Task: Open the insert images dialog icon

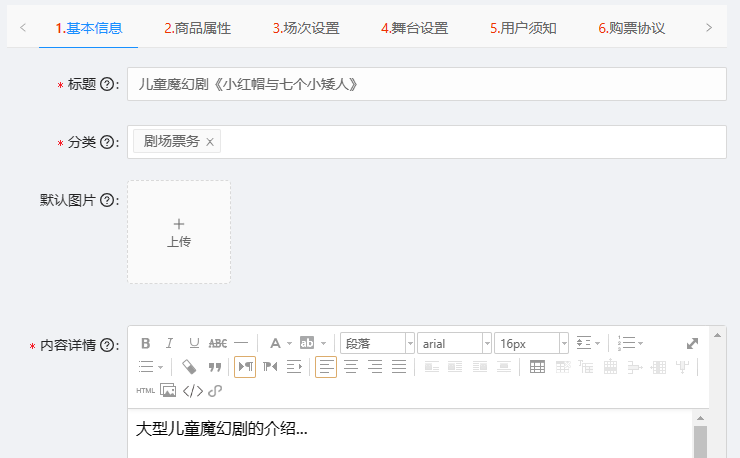Action: (x=168, y=390)
